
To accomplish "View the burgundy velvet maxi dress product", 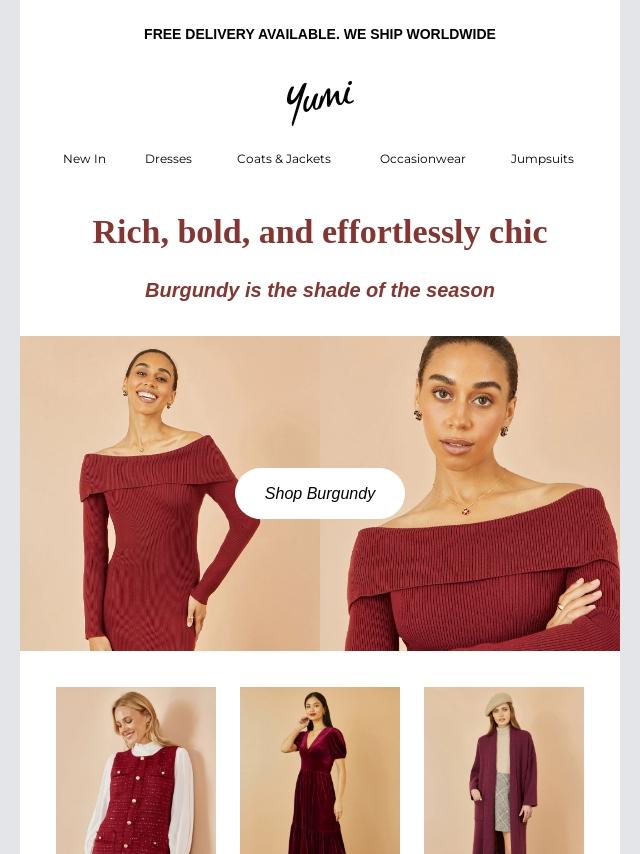I will [320, 770].
